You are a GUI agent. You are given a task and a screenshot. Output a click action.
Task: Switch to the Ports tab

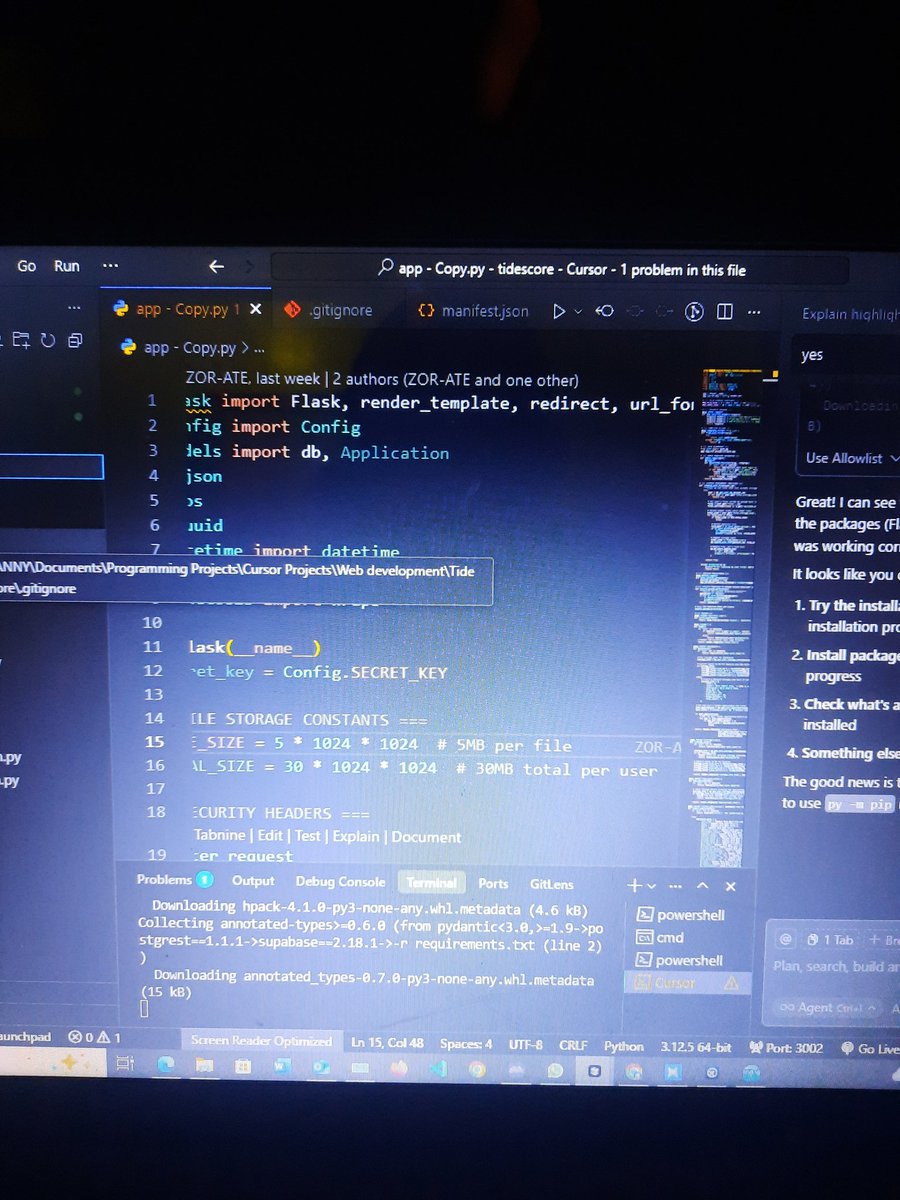493,883
